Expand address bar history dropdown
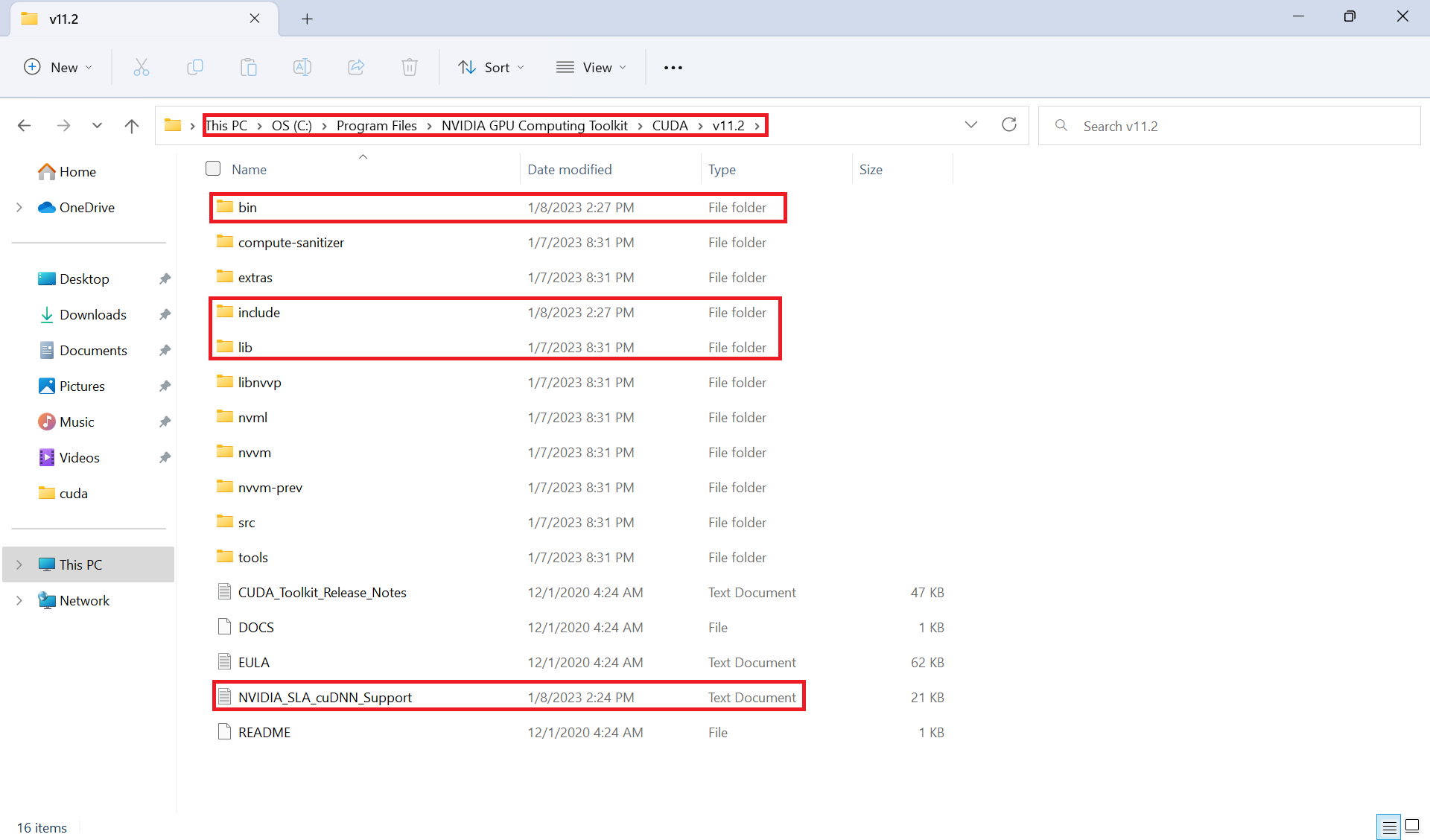Screen dimensions: 1430x840 tap(971, 125)
